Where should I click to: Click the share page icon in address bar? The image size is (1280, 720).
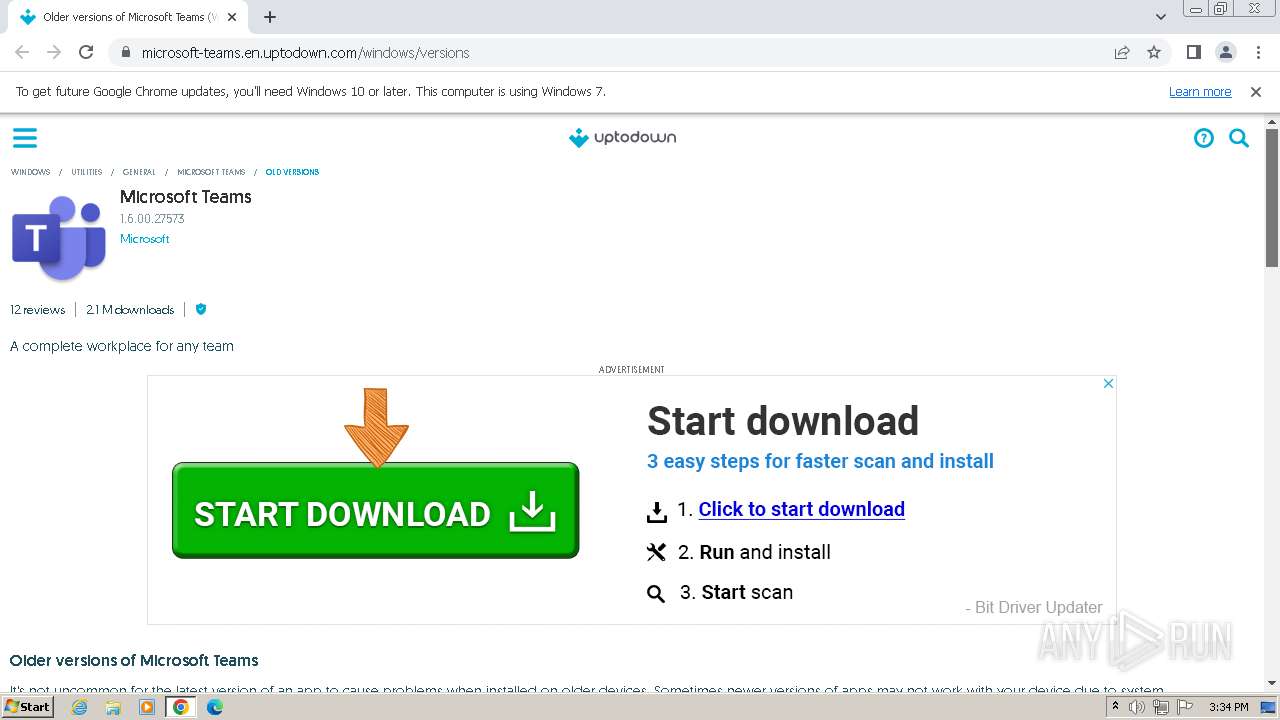[x=1122, y=52]
